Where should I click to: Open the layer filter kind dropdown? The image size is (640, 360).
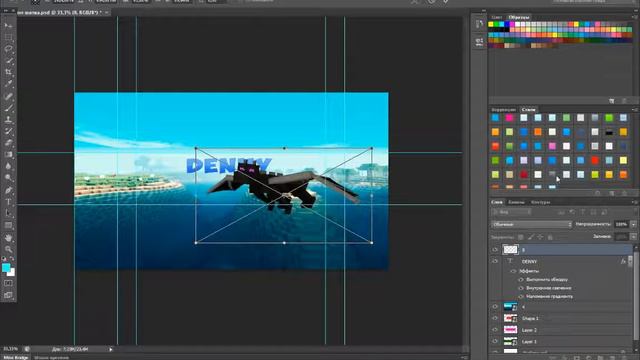coord(511,212)
